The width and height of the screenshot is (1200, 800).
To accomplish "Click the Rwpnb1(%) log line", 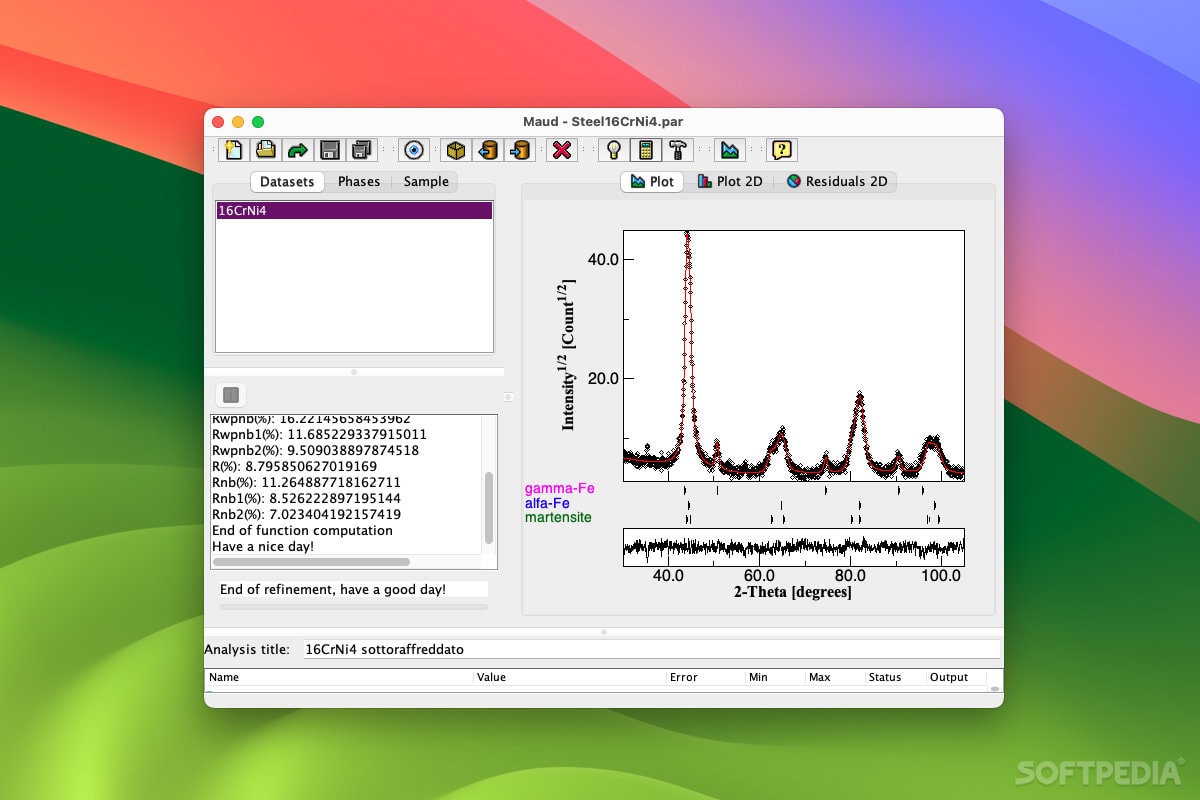I will pyautogui.click(x=319, y=434).
